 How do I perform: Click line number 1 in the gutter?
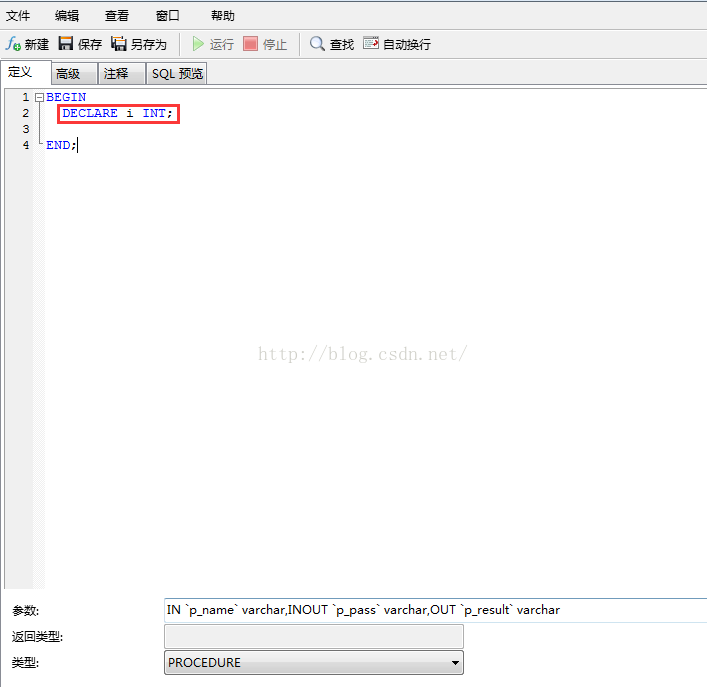26,97
